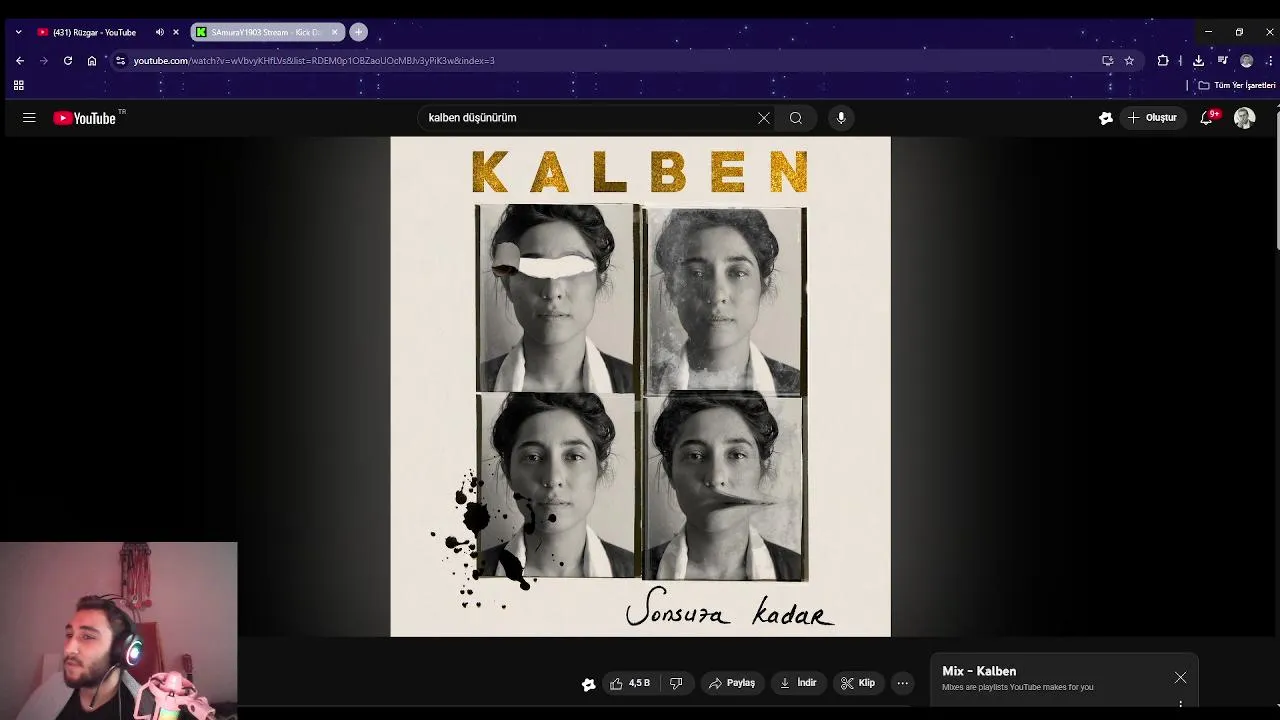
Task: Open Tüm Yer İşaretleri bookmarks folder
Action: pyautogui.click(x=1237, y=85)
